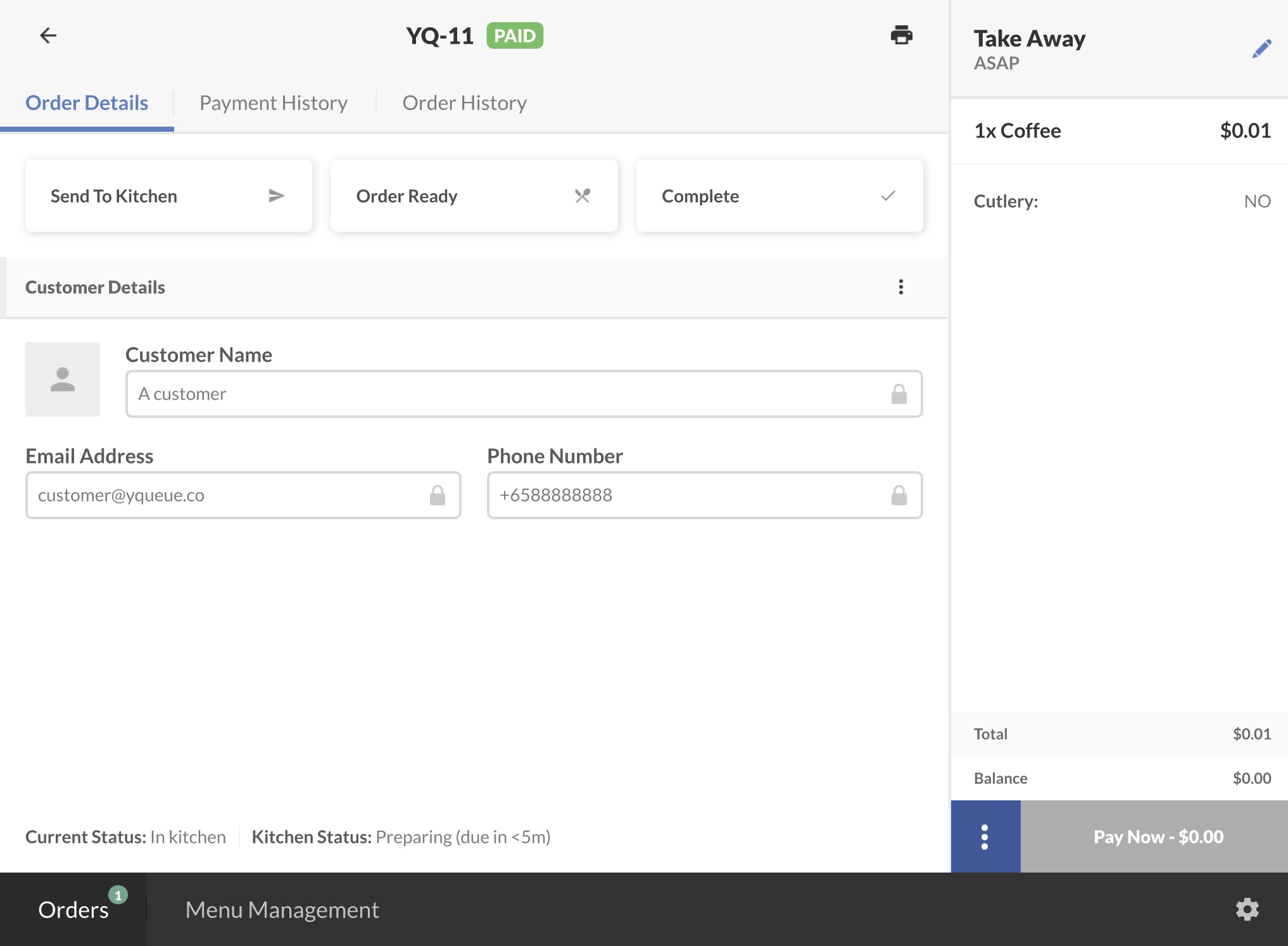Click Pay Now - $0.00 button
The image size is (1288, 946).
(1158, 836)
